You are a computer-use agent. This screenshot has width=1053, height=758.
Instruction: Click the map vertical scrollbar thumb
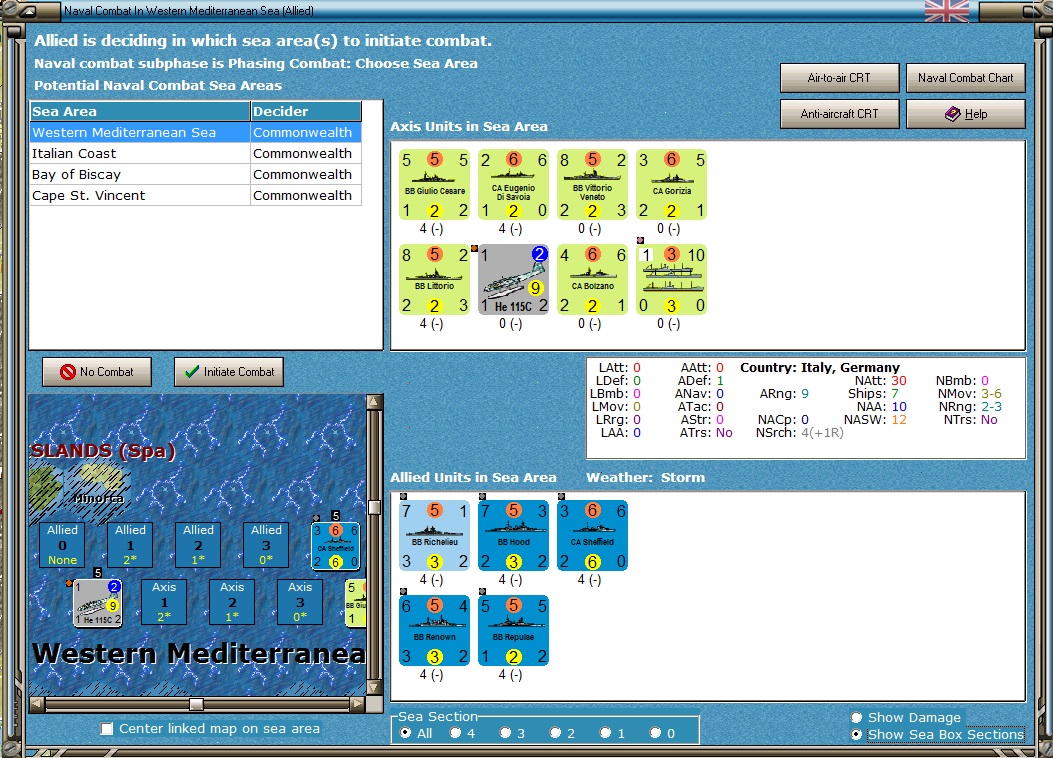point(375,506)
